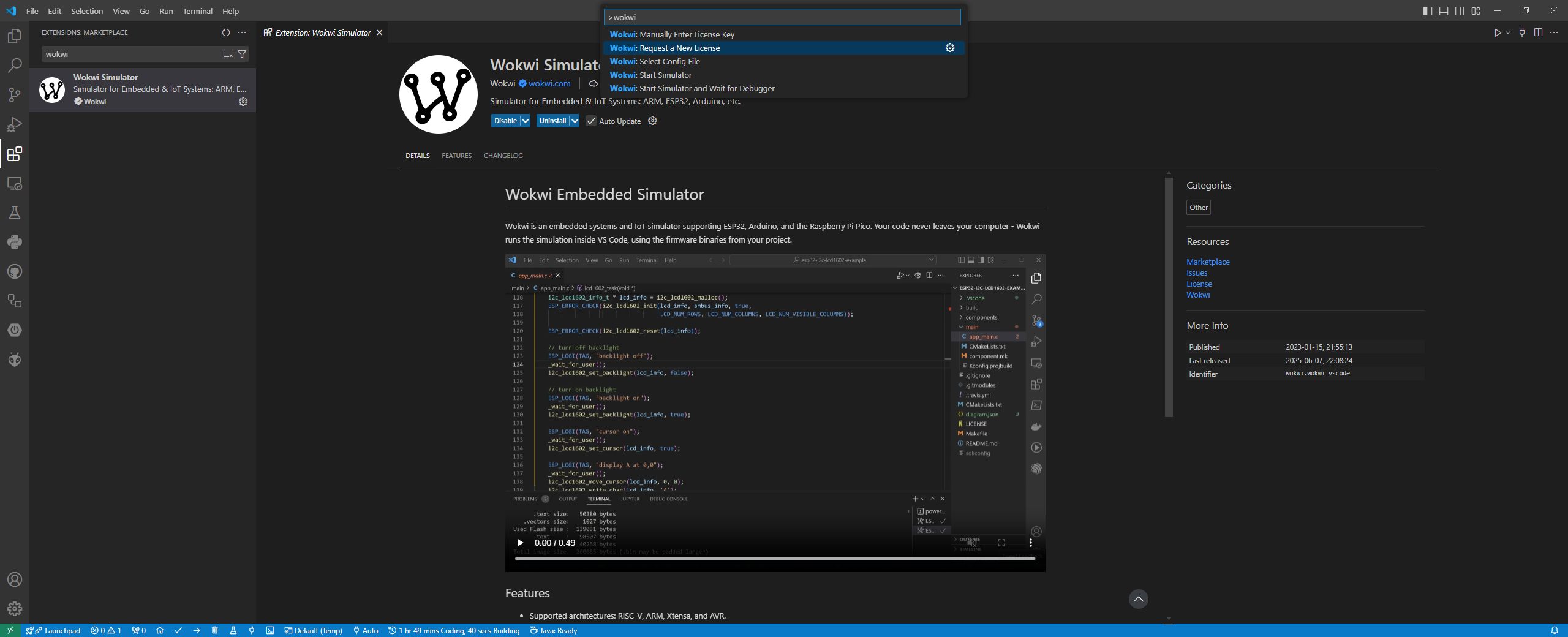Select the Extensions activity bar icon
This screenshot has height=637, width=1568.
coord(15,154)
